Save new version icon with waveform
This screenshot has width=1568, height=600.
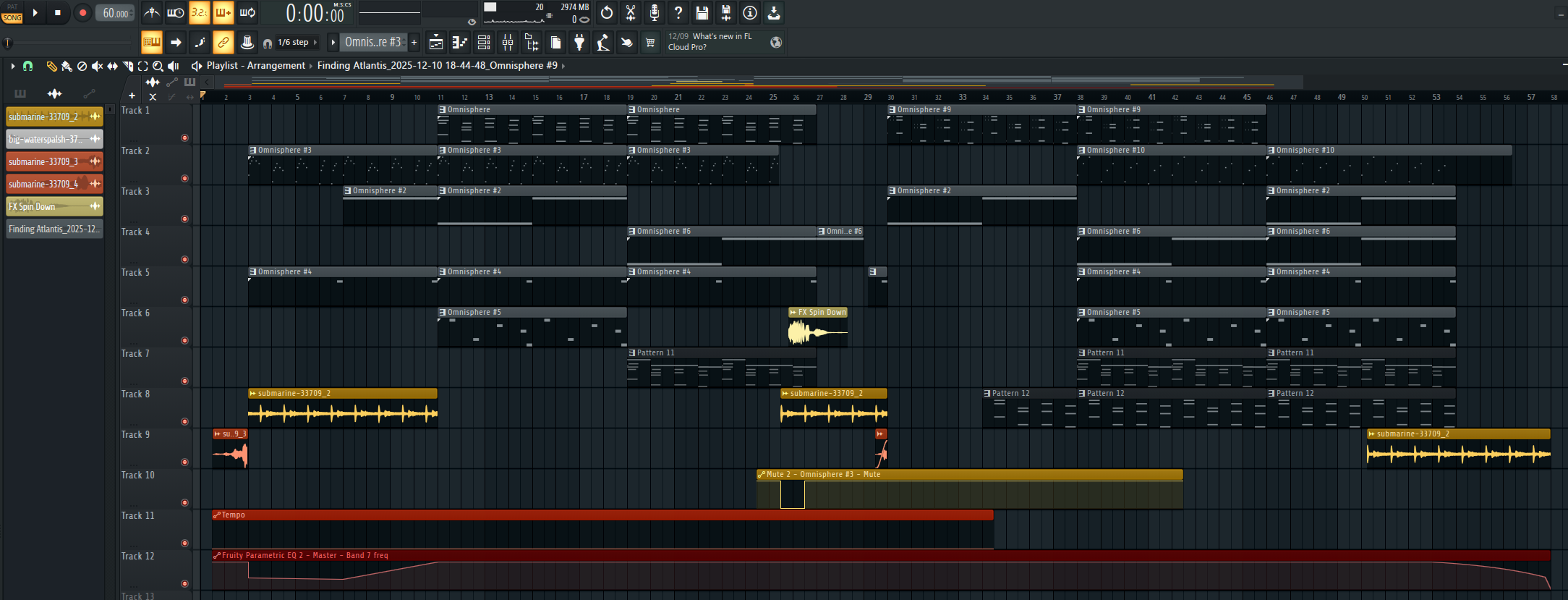click(726, 12)
